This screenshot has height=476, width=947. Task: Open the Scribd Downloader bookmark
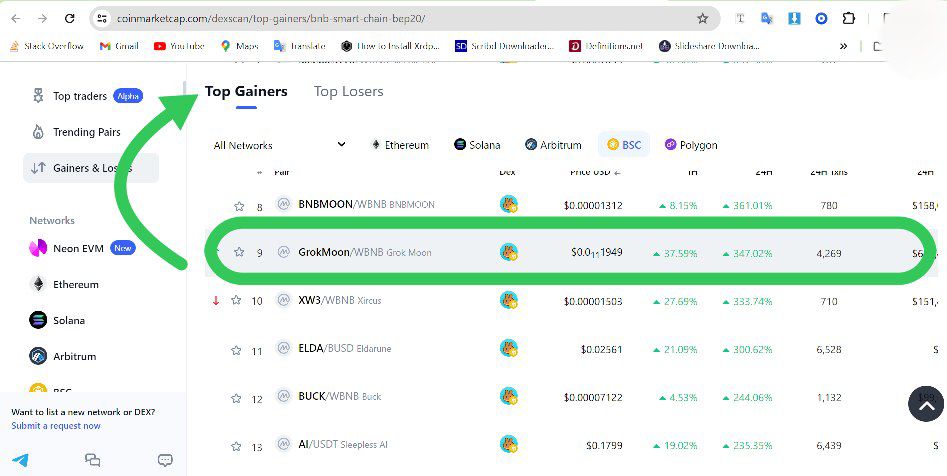click(x=504, y=46)
